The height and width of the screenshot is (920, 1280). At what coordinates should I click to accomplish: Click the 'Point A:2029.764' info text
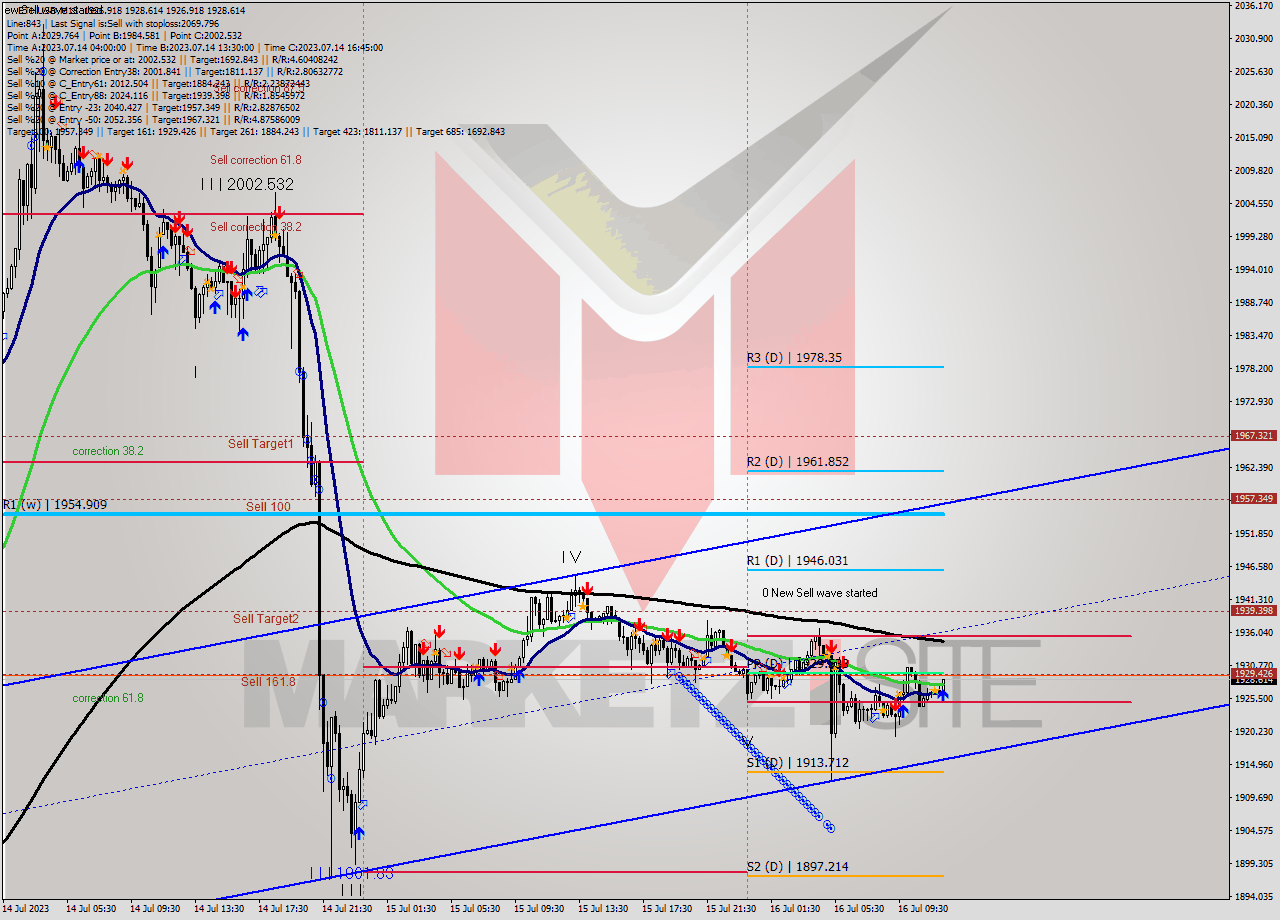[x=42, y=35]
